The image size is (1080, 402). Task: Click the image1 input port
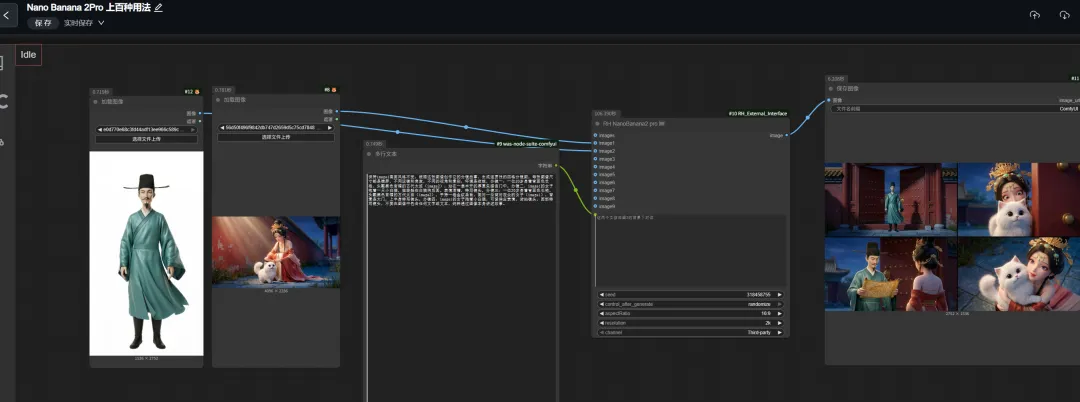[x=595, y=143]
